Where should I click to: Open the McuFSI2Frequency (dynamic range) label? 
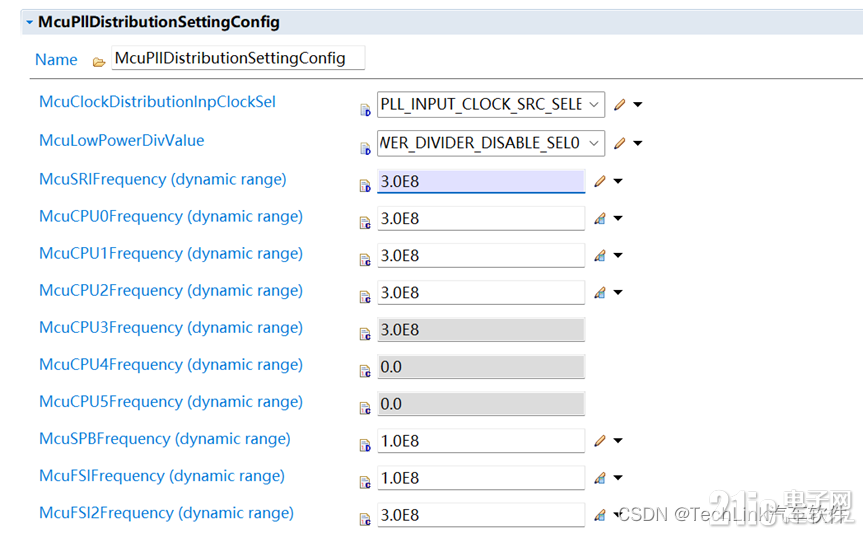166,513
